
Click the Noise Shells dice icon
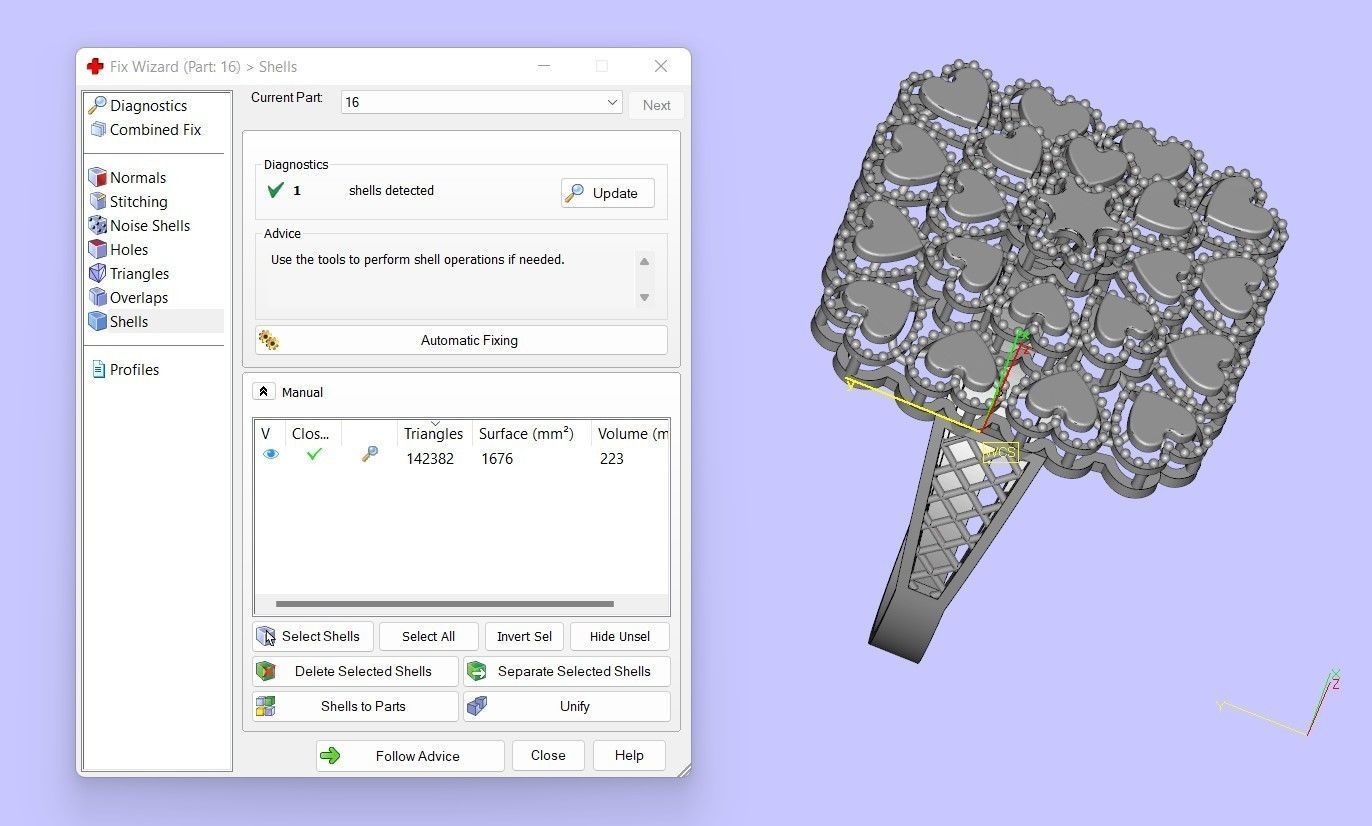click(x=97, y=225)
